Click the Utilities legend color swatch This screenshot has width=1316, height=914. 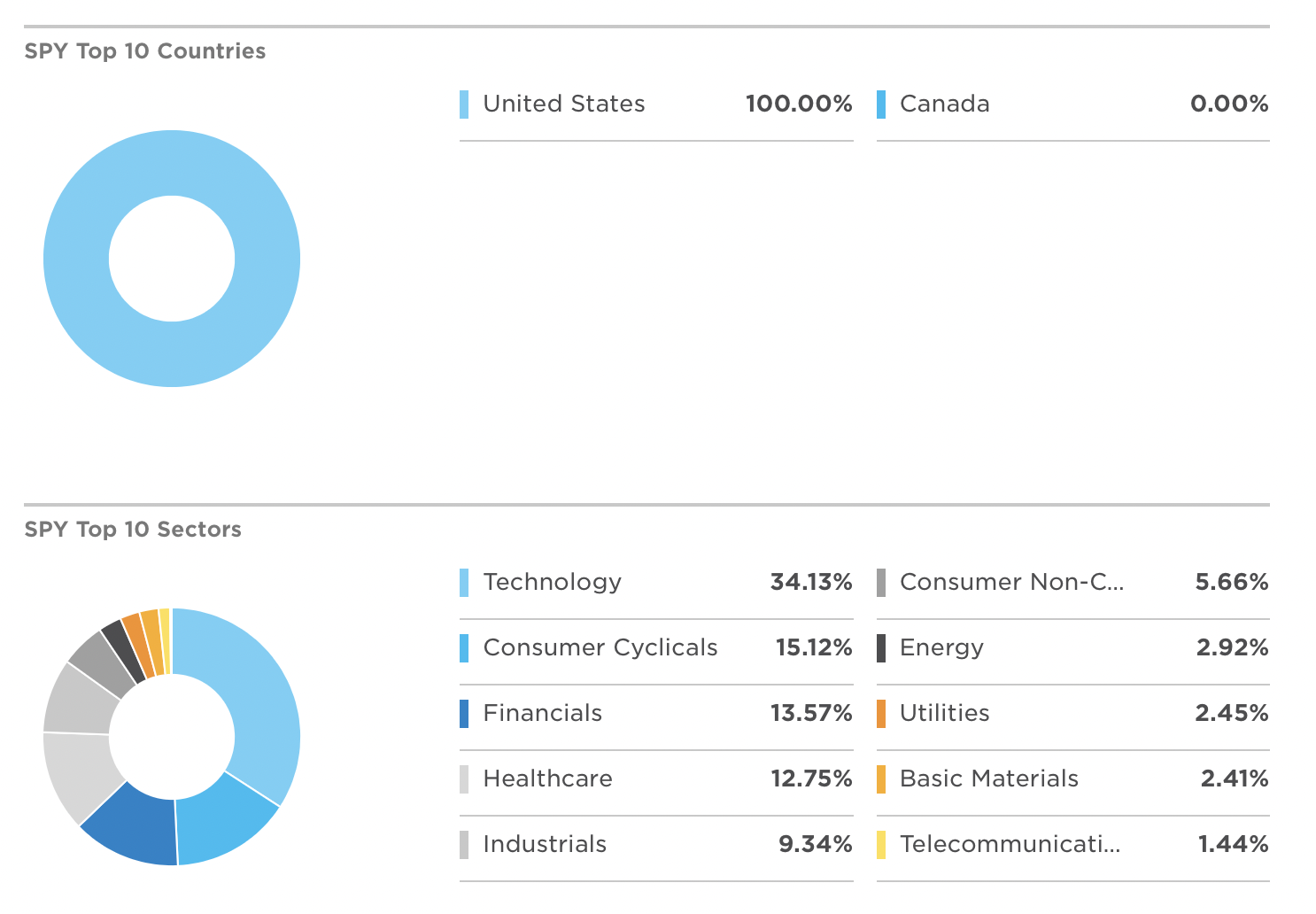pos(881,713)
